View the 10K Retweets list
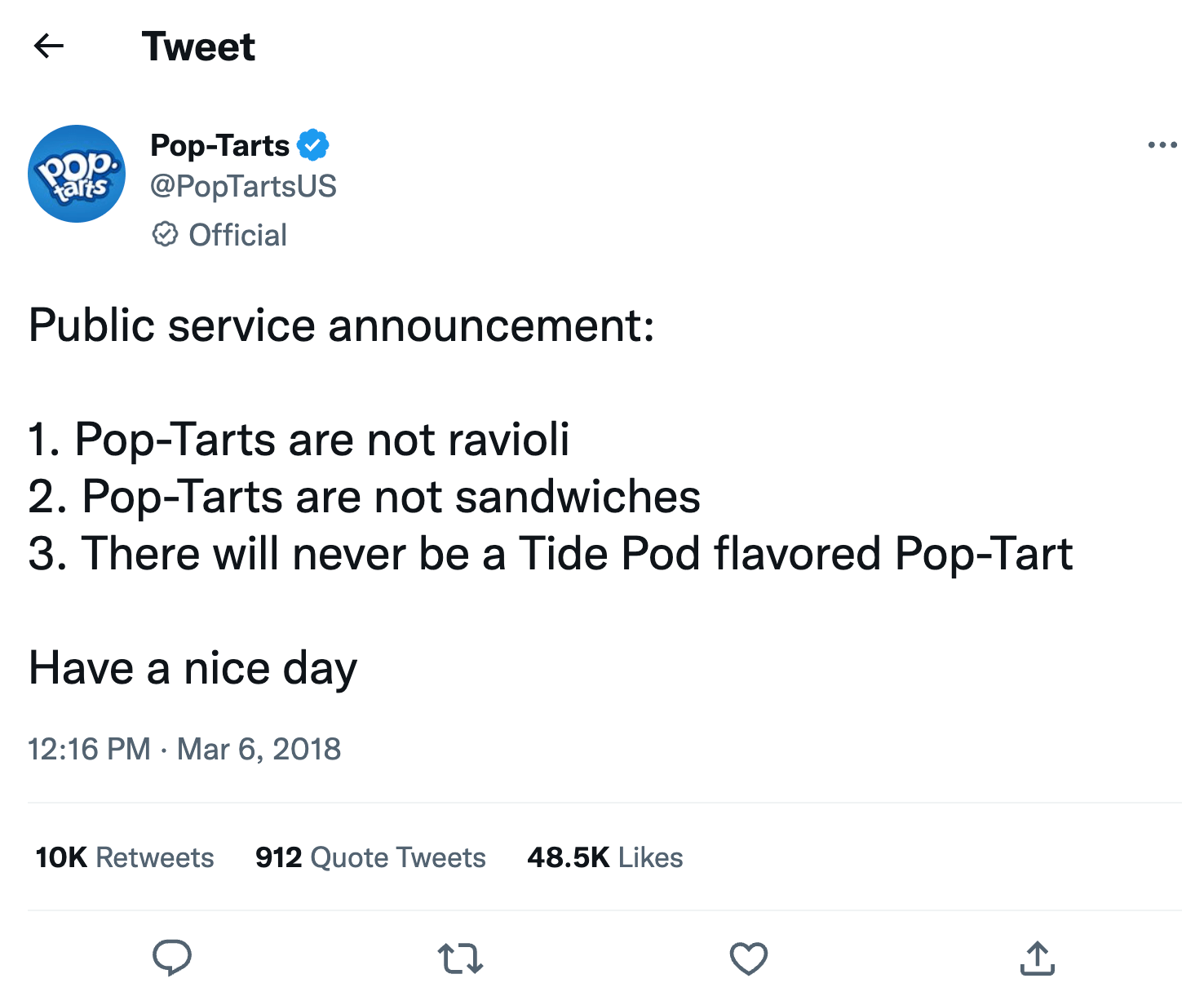 coord(125,857)
